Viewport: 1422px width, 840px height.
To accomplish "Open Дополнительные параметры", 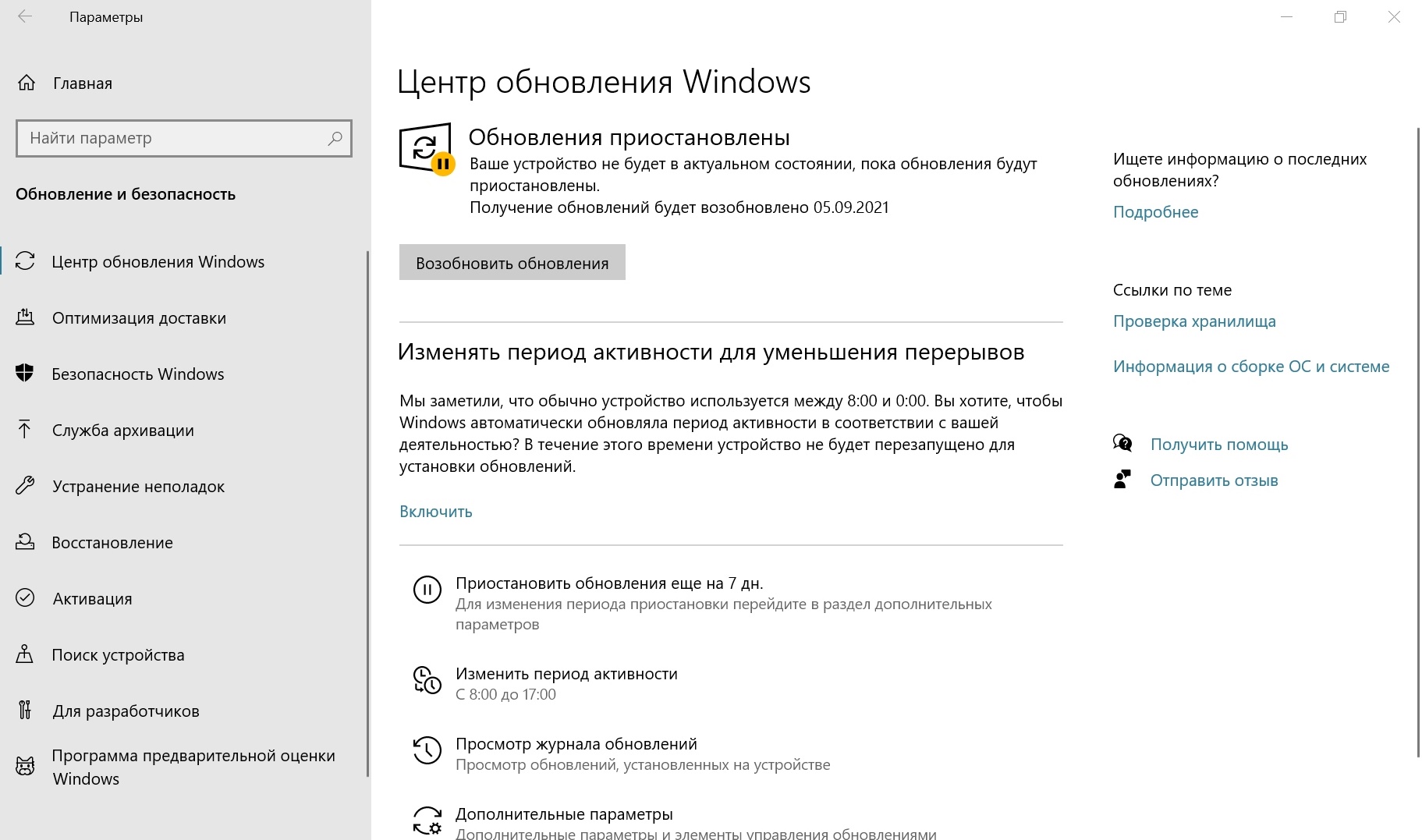I will click(564, 814).
